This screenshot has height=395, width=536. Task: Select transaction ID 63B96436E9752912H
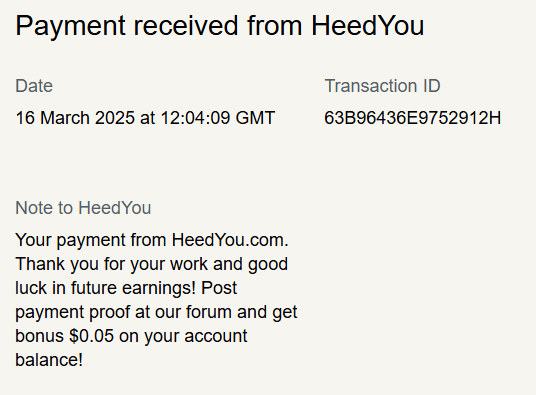(413, 118)
